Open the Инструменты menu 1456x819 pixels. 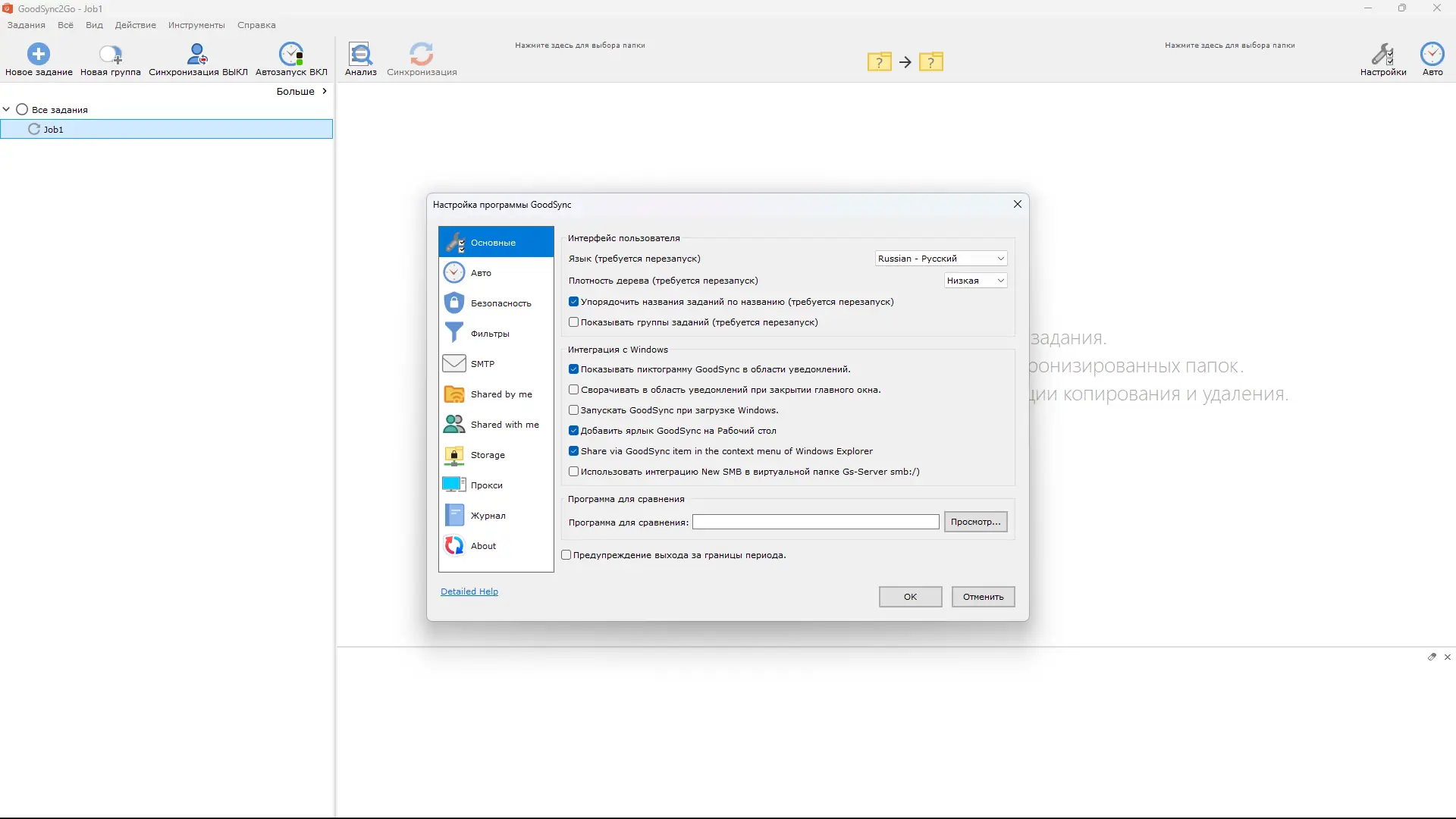[x=196, y=25]
